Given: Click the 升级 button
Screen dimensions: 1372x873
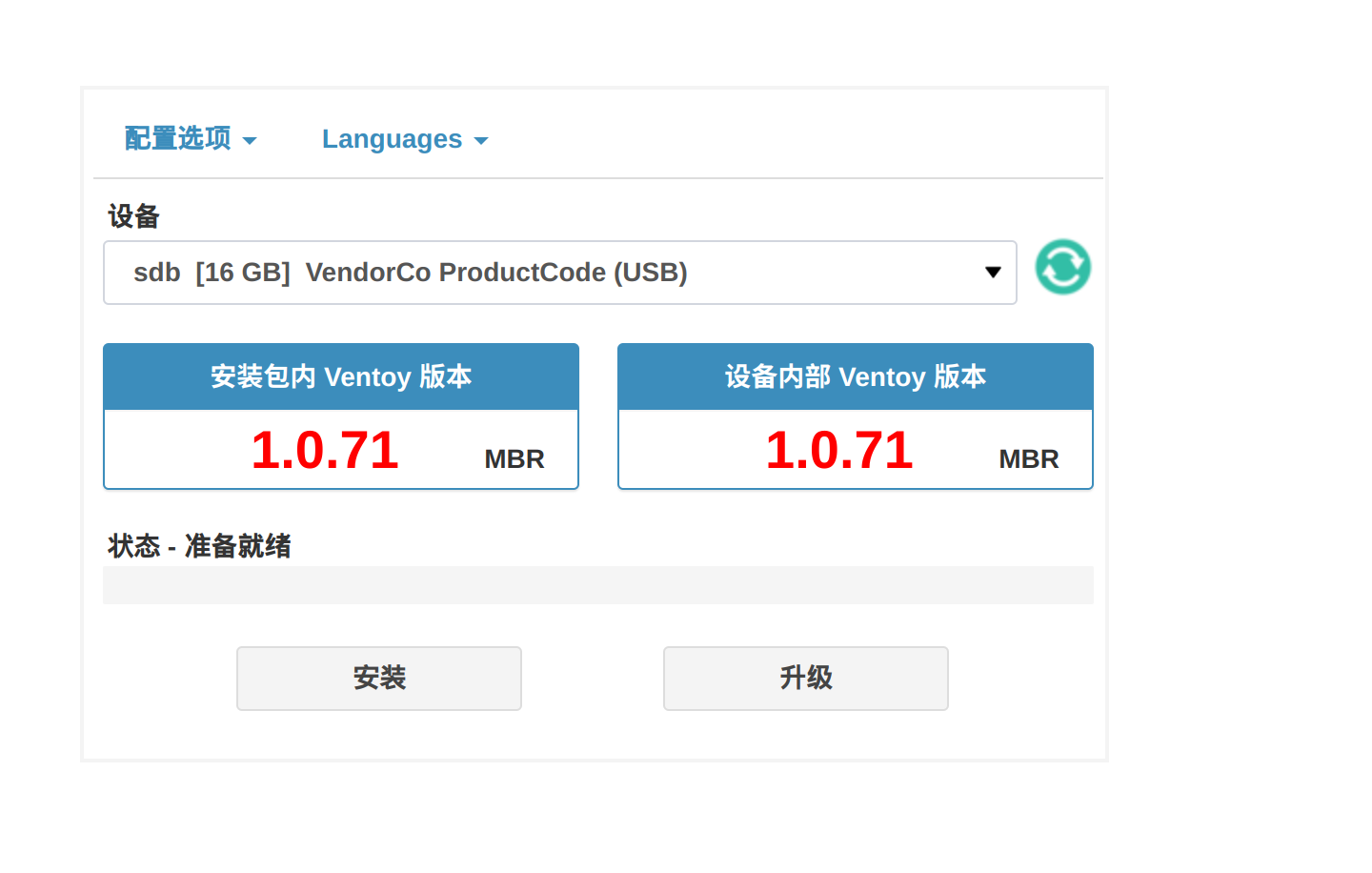Looking at the screenshot, I should pyautogui.click(x=806, y=679).
